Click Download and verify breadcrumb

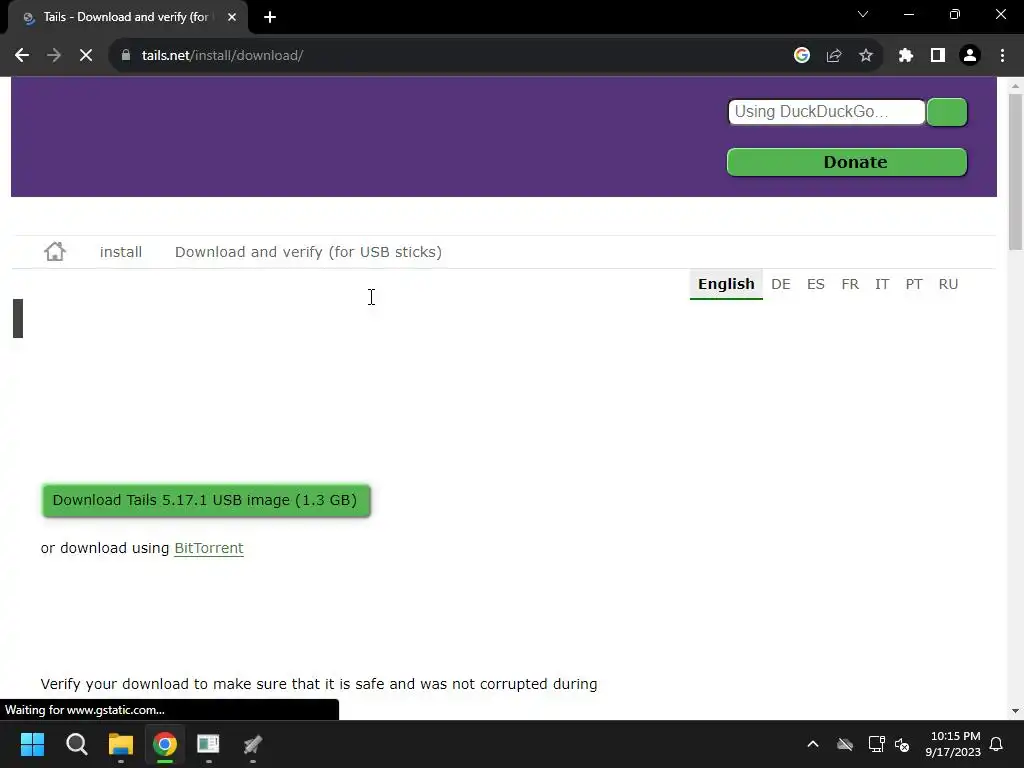(x=308, y=252)
